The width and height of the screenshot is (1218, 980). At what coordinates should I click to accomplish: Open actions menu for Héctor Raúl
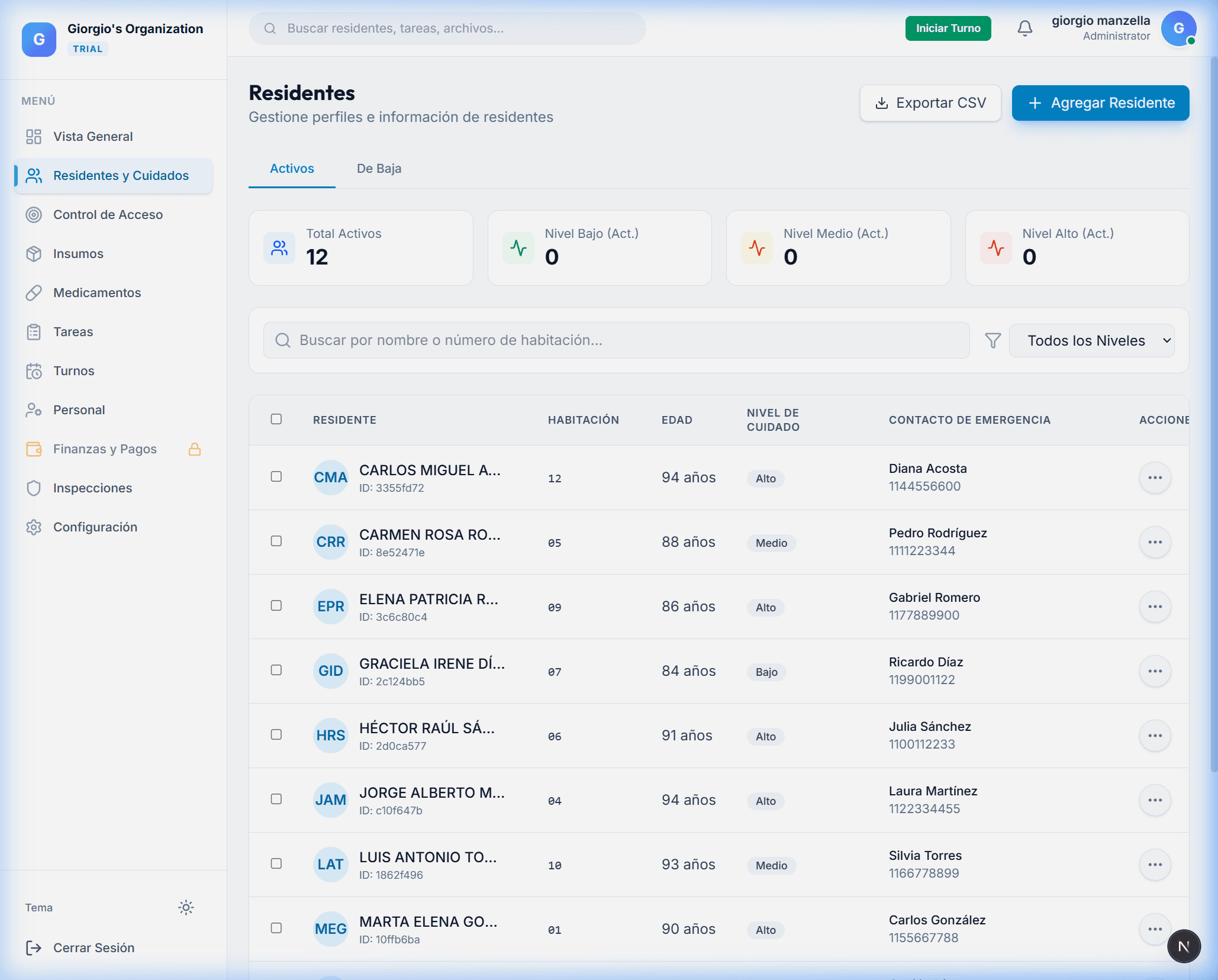[1155, 736]
